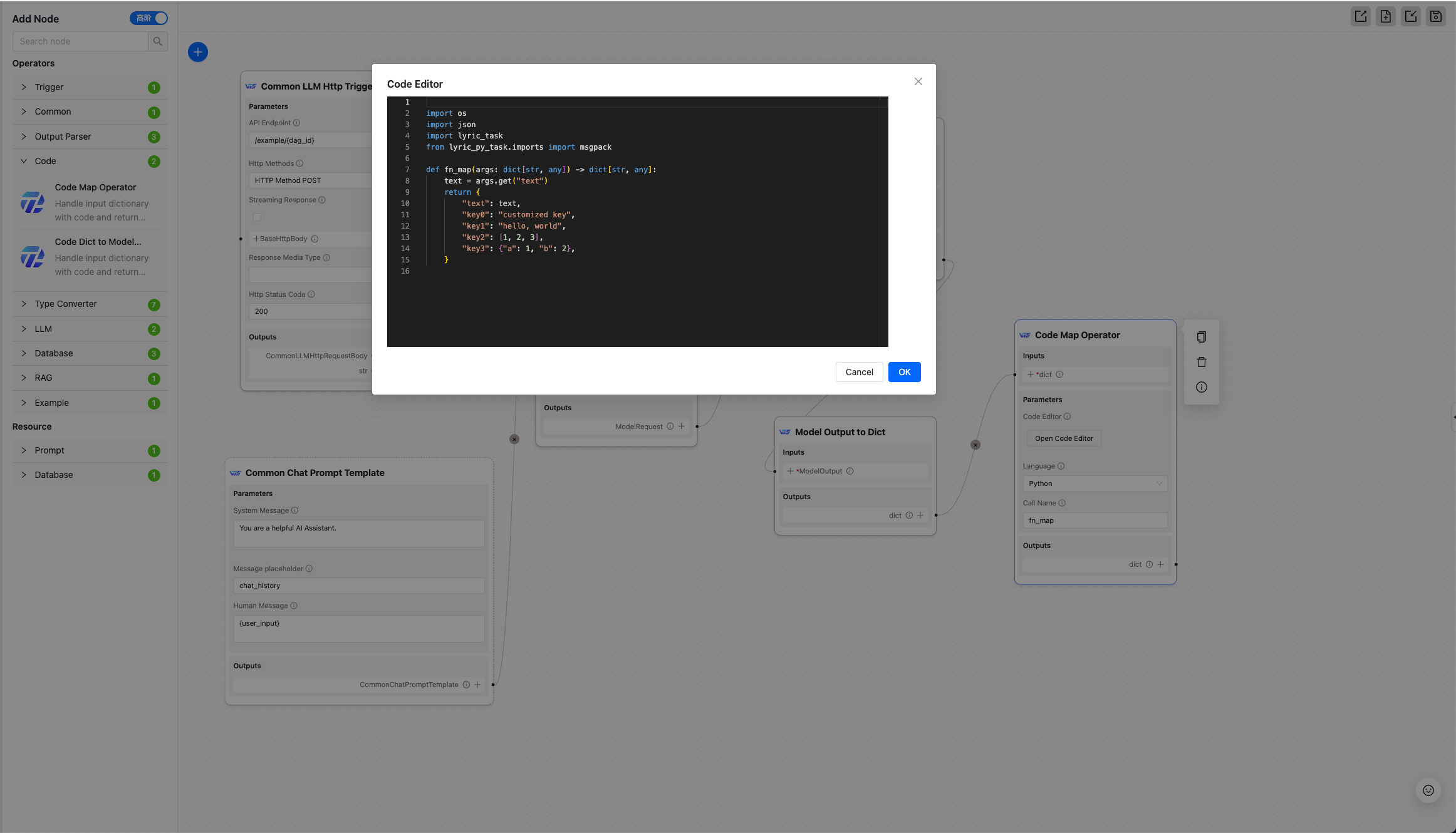
Task: Click OK in the Code Editor dialog
Action: pyautogui.click(x=904, y=372)
